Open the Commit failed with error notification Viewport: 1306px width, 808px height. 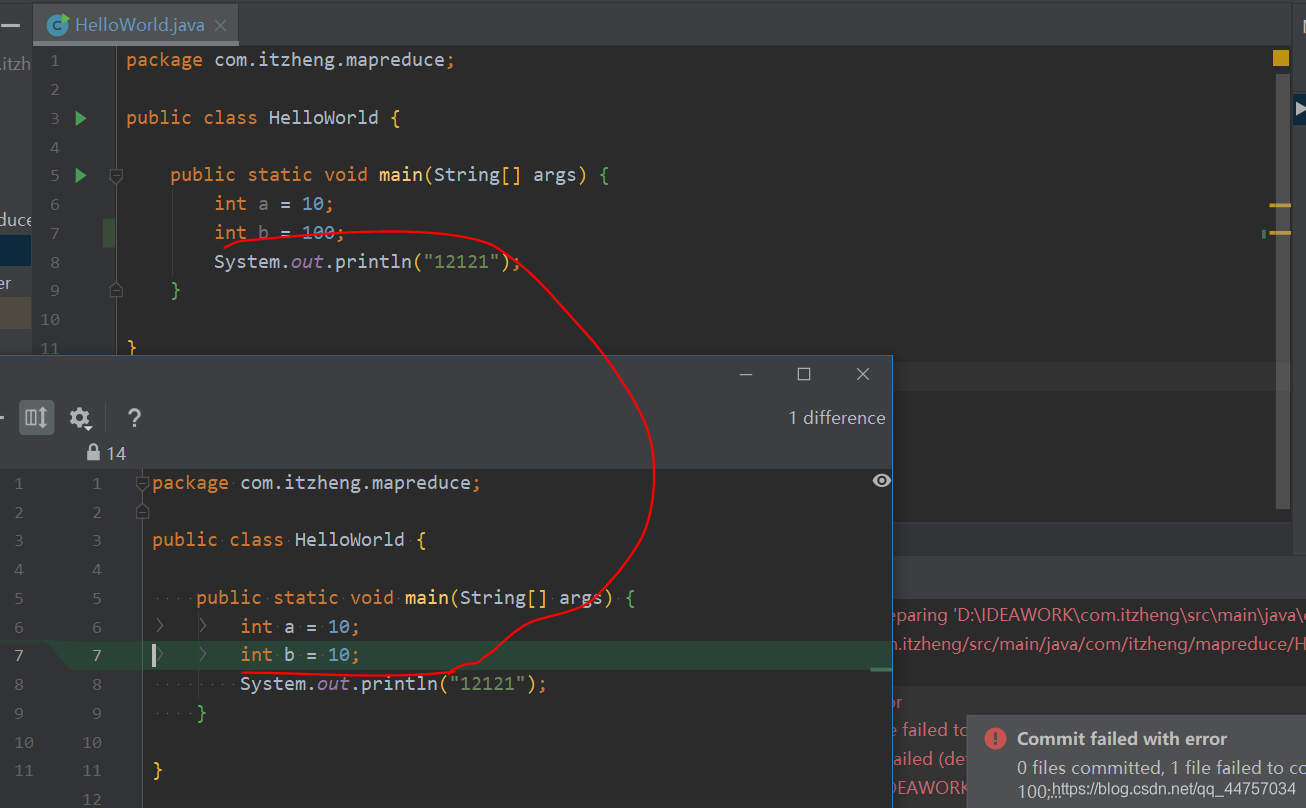click(x=1121, y=739)
